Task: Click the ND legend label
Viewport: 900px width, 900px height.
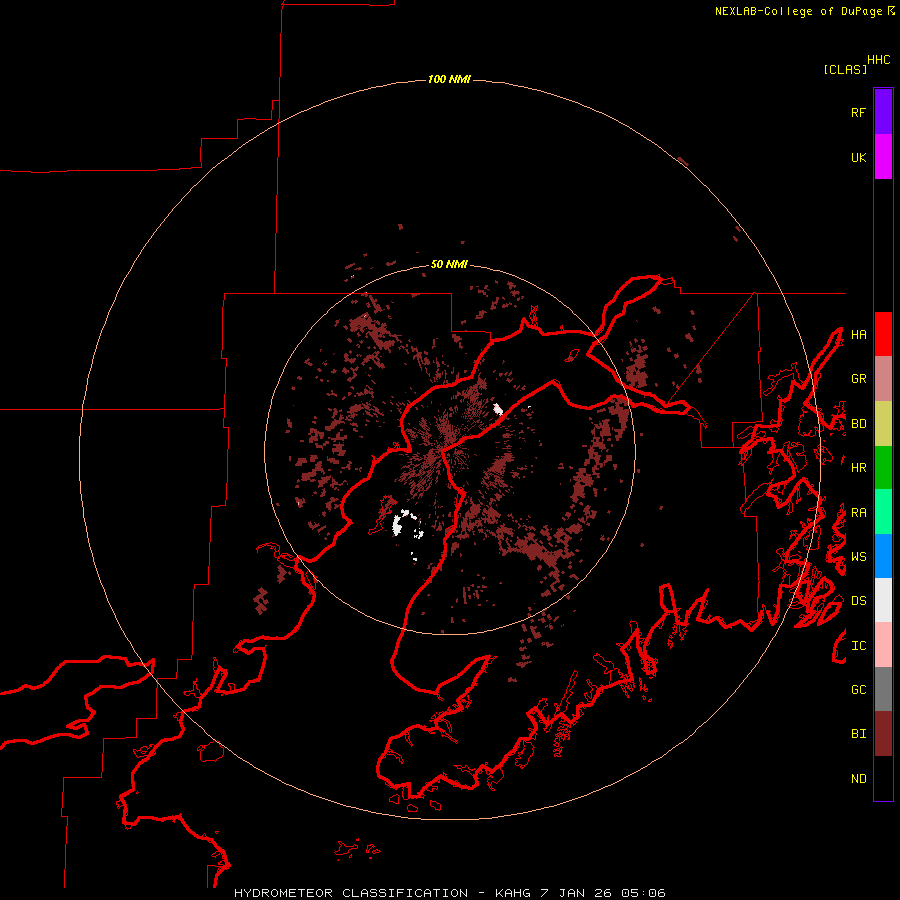Action: pyautogui.click(x=858, y=779)
